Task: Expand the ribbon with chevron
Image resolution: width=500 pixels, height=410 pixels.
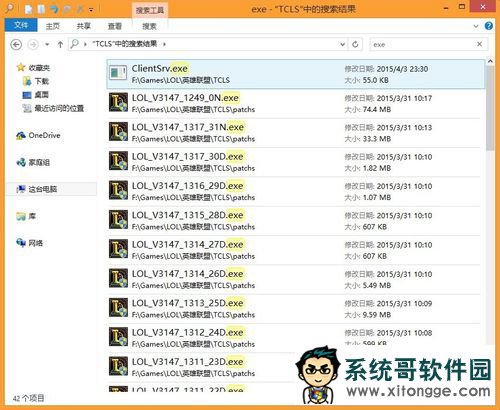Action: pyautogui.click(x=476, y=26)
